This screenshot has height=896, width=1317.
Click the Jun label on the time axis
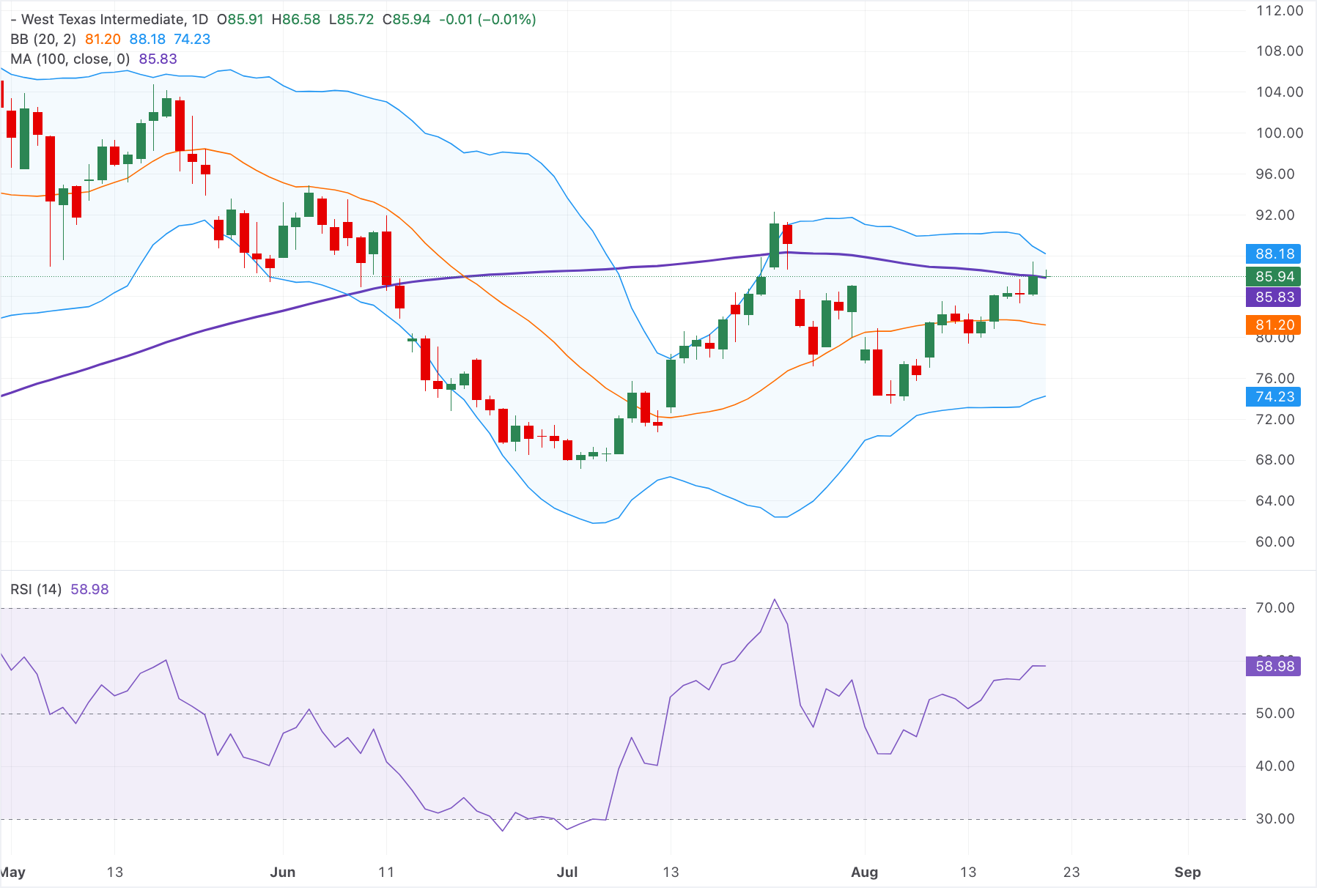[x=283, y=873]
